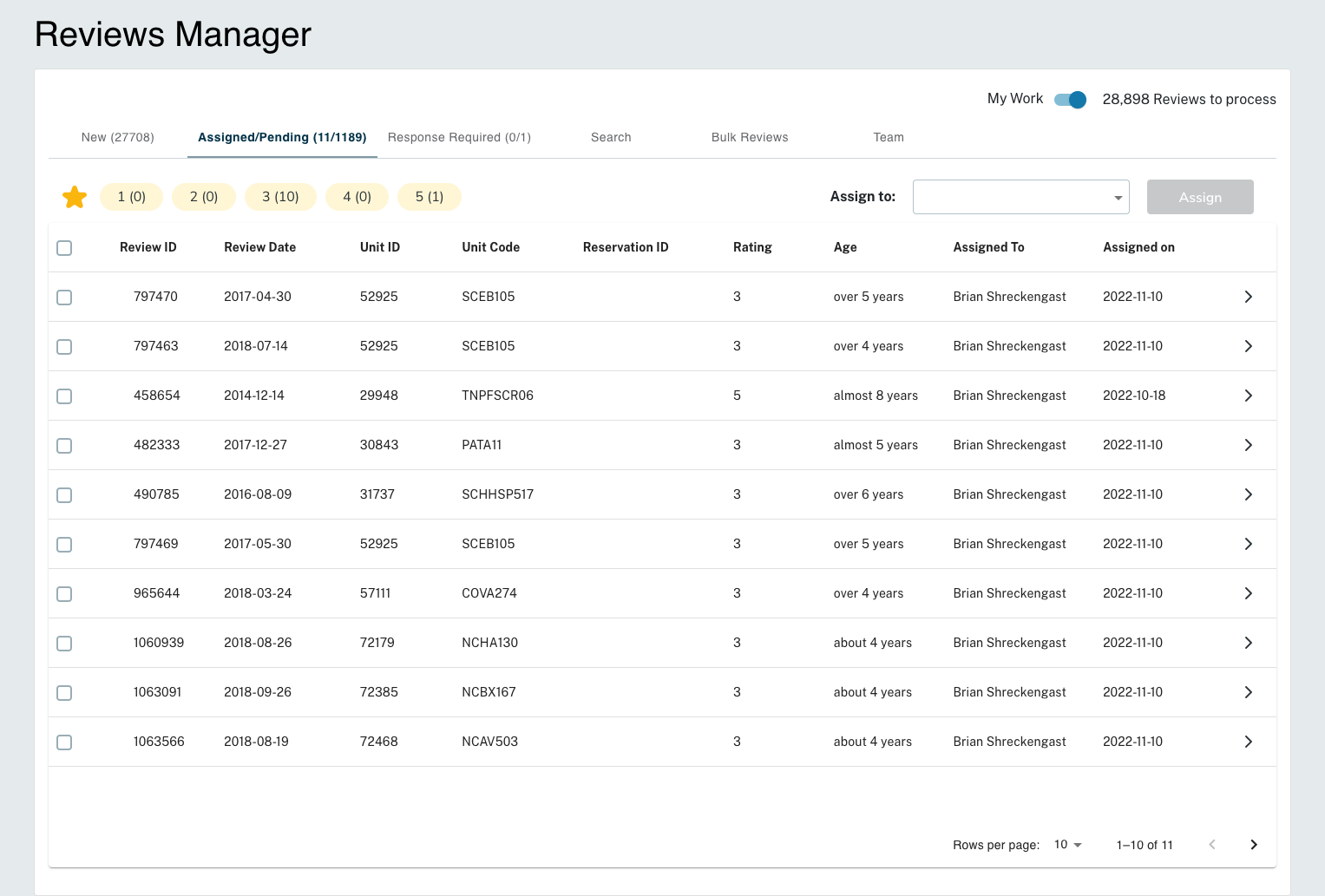Select Assigned/Pending (11/1189) tab

point(282,137)
